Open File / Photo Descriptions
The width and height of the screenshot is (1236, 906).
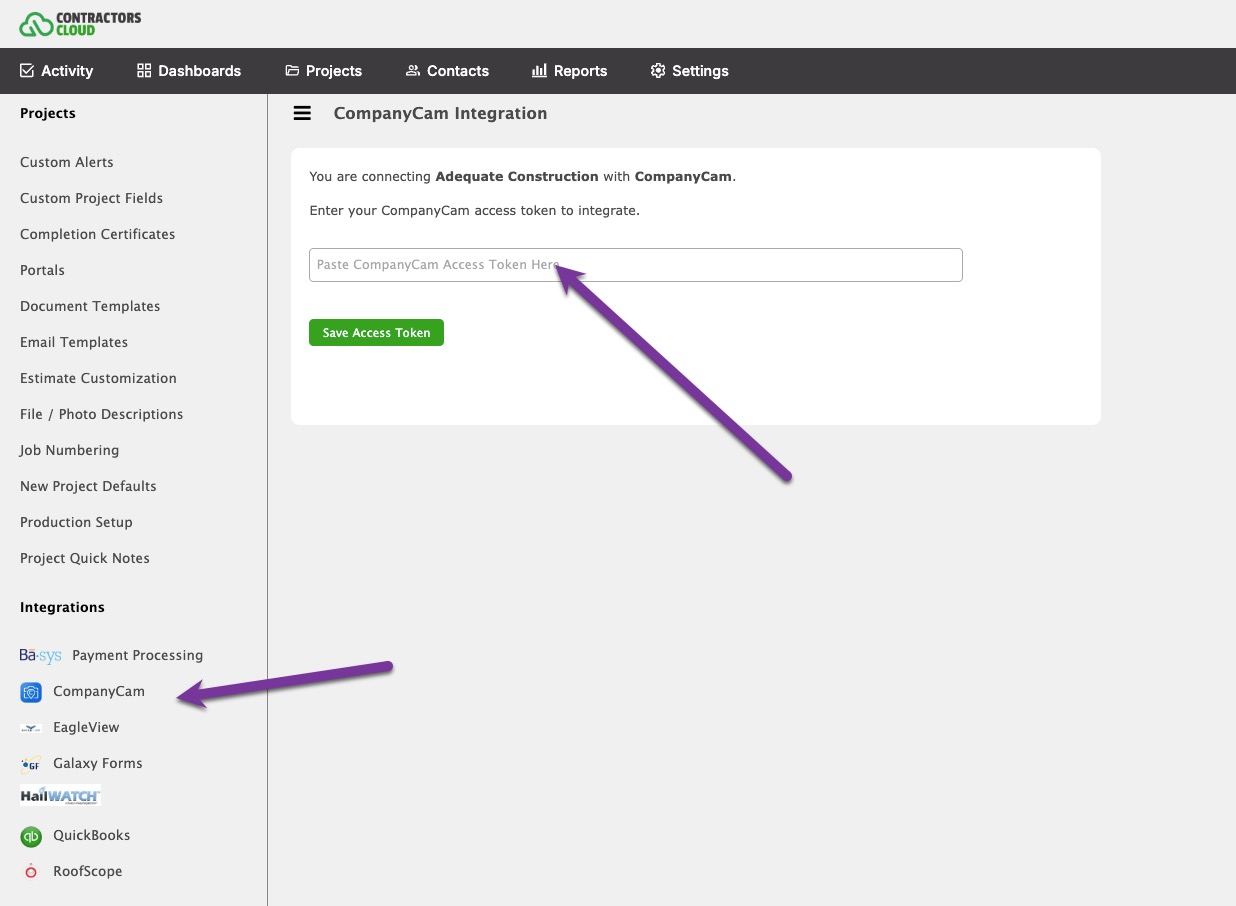coord(101,414)
